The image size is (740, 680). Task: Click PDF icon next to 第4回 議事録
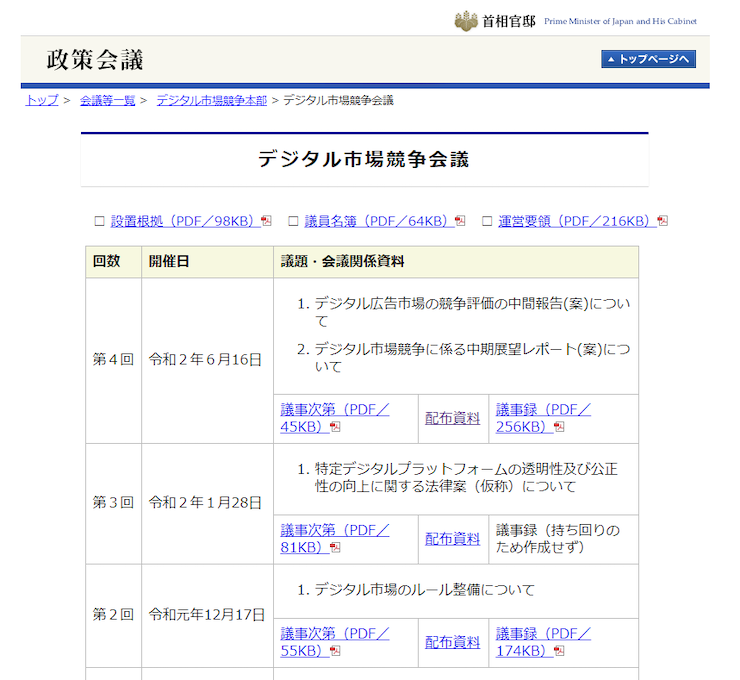tap(559, 427)
